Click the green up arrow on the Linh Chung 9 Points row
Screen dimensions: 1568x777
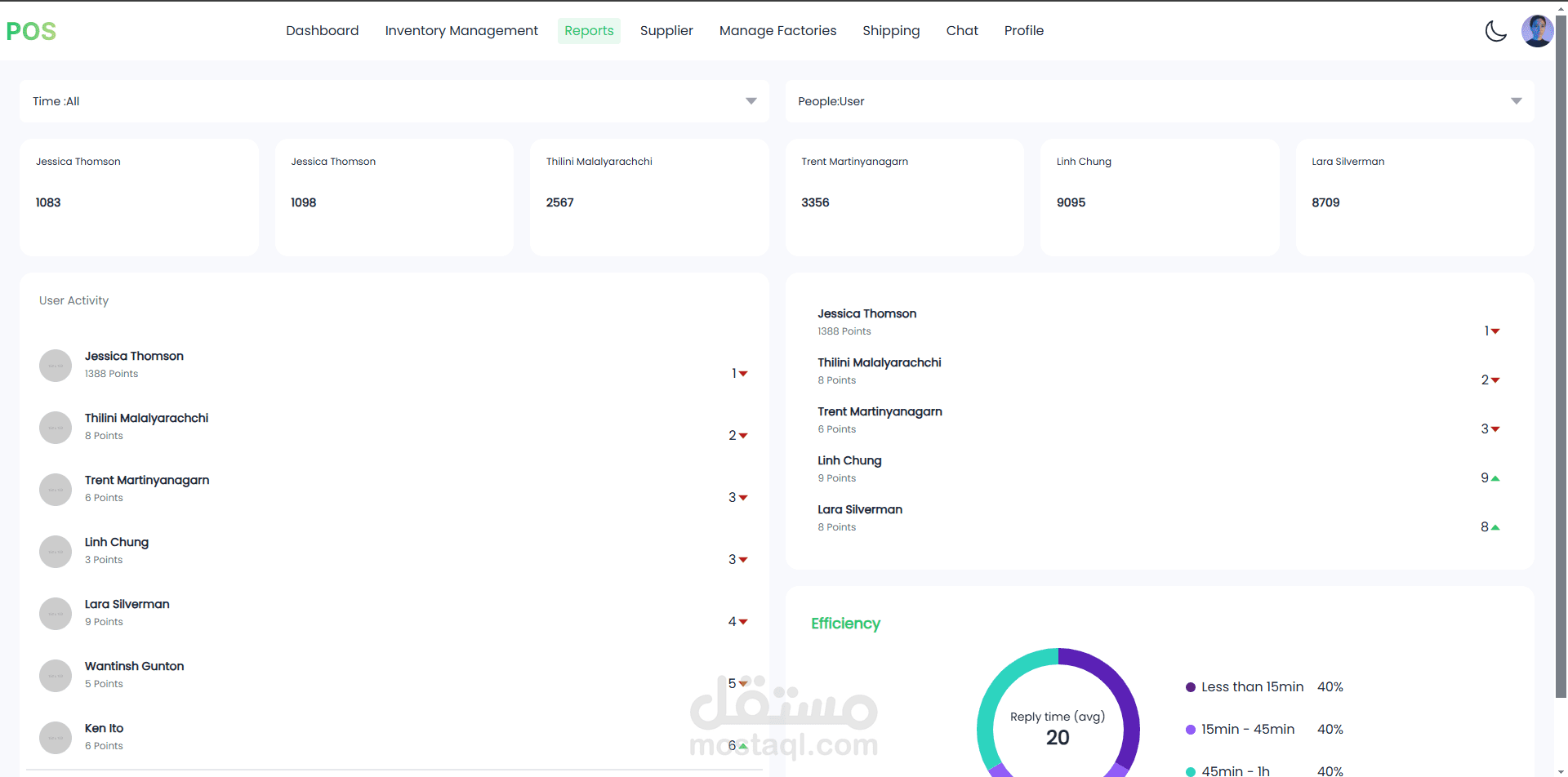pos(1495,478)
